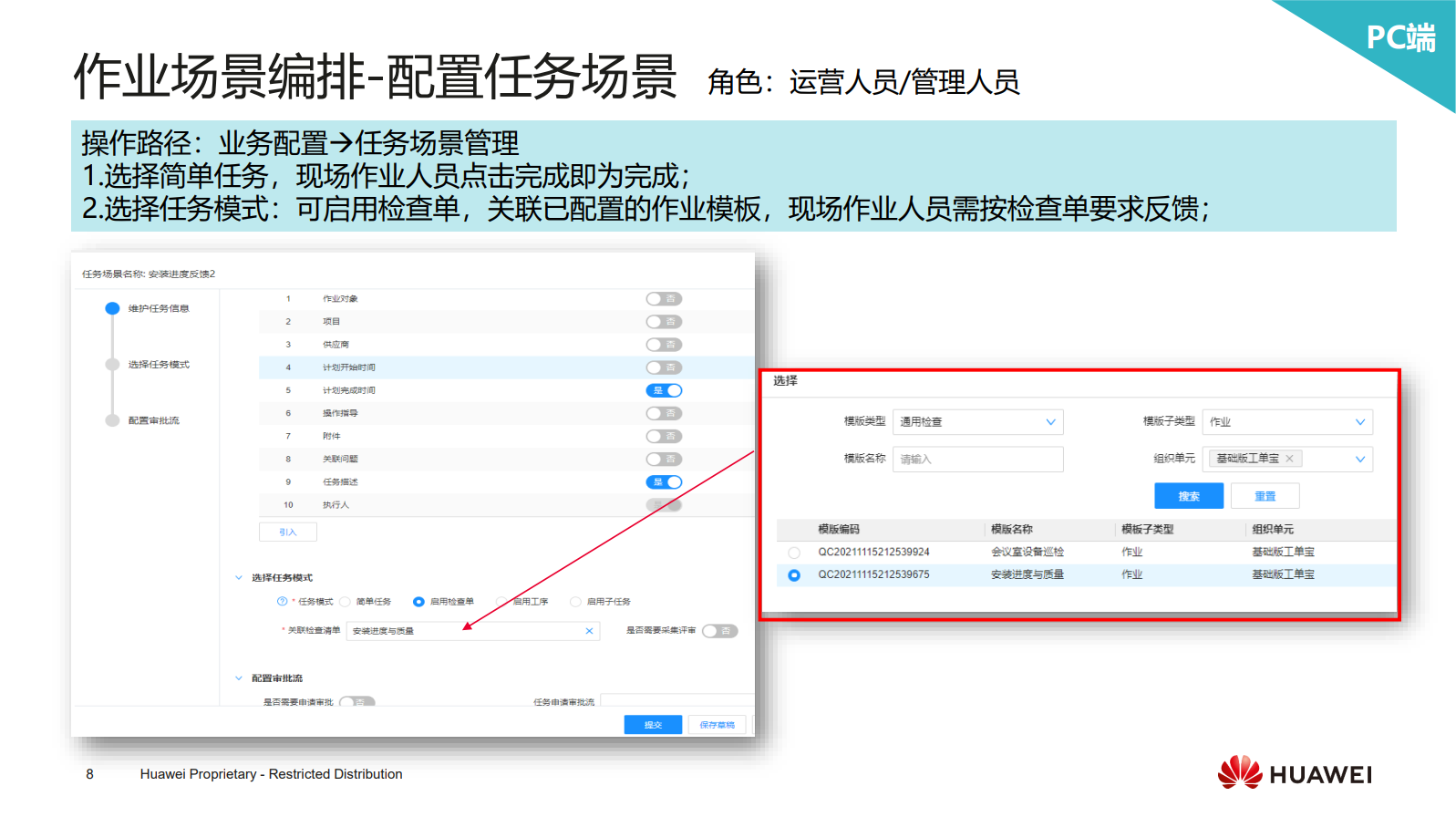The image size is (1456, 817).
Task: Click the 关联检查清单 input field
Action: coord(473,631)
